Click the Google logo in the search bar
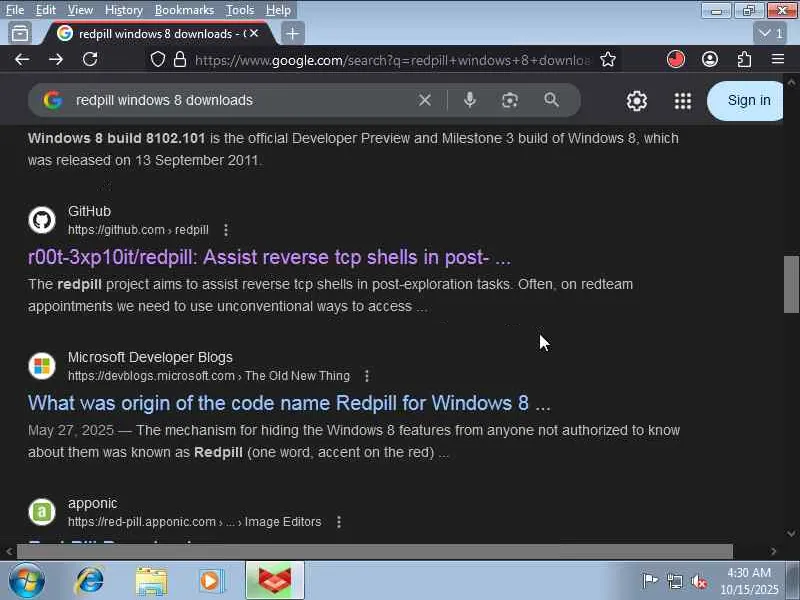This screenshot has width=800, height=600. tap(53, 101)
